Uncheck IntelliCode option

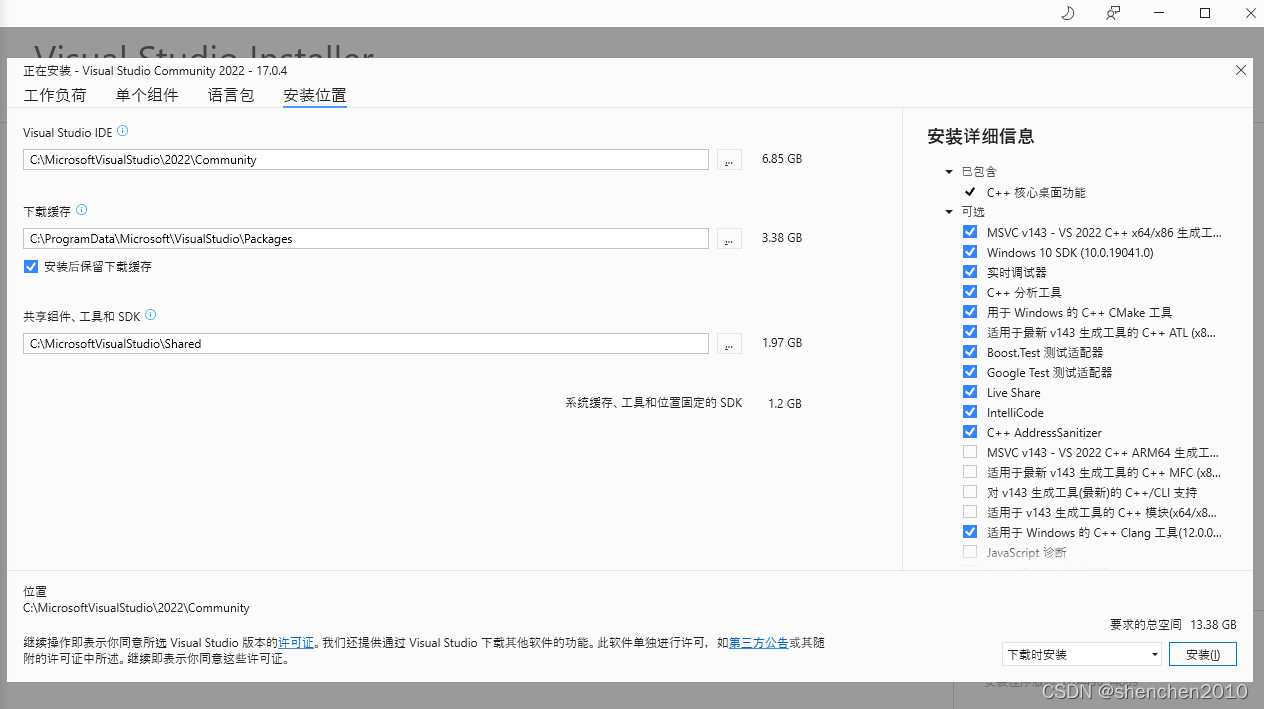point(970,412)
